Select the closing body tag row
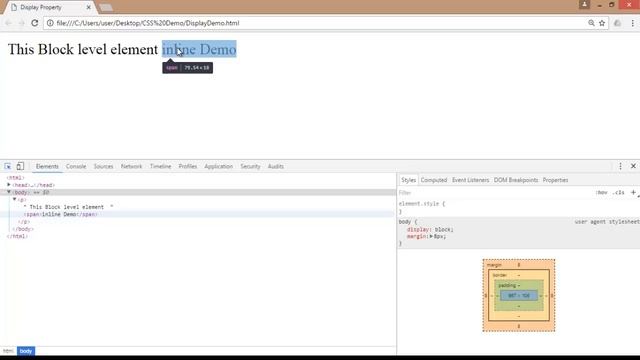The image size is (640, 360). [23, 229]
